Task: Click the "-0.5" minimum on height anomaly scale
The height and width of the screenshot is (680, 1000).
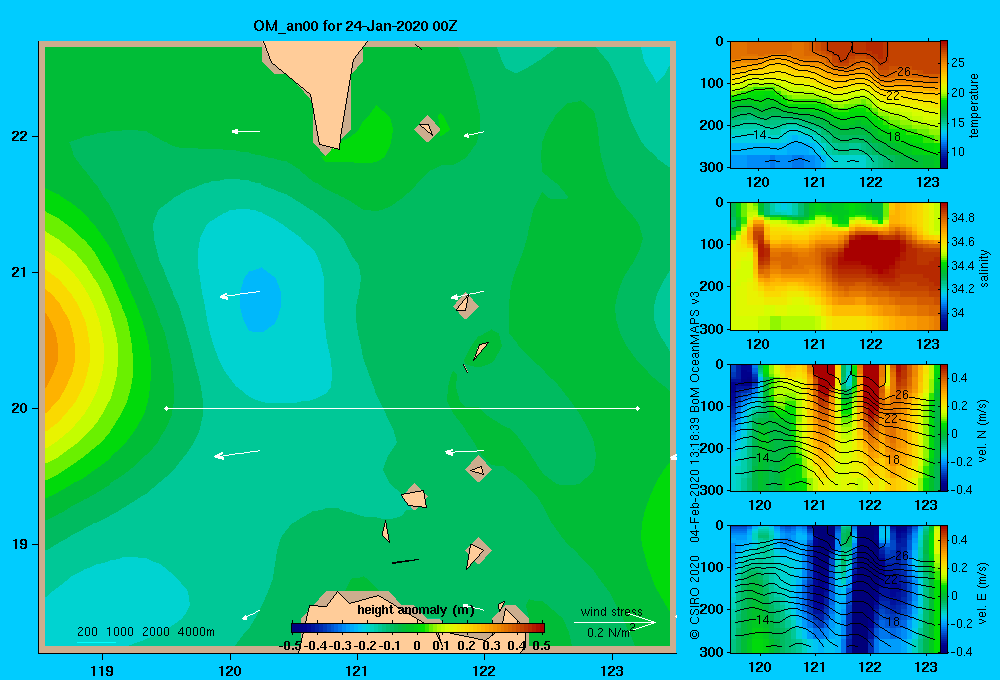Action: click(x=290, y=646)
